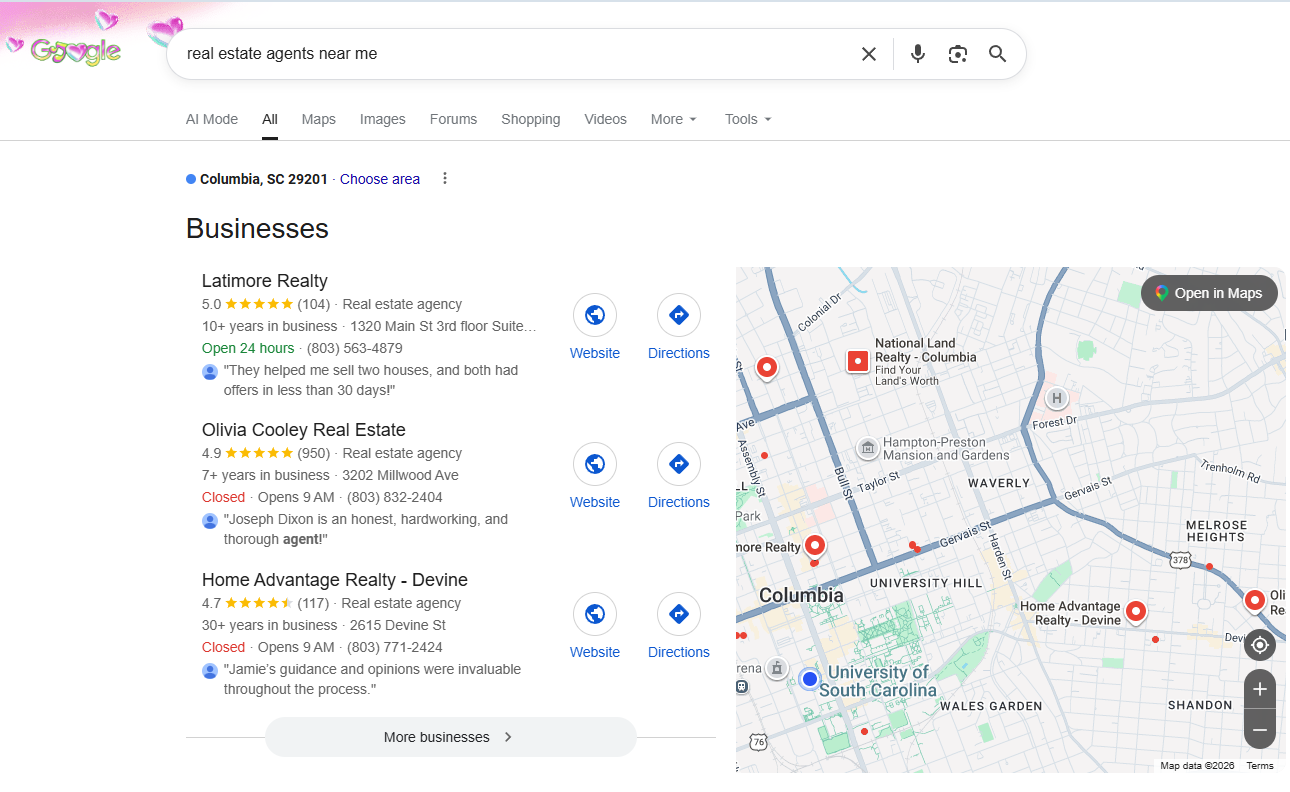Select the National Land Realty map pin
1290x792 pixels.
pos(858,361)
